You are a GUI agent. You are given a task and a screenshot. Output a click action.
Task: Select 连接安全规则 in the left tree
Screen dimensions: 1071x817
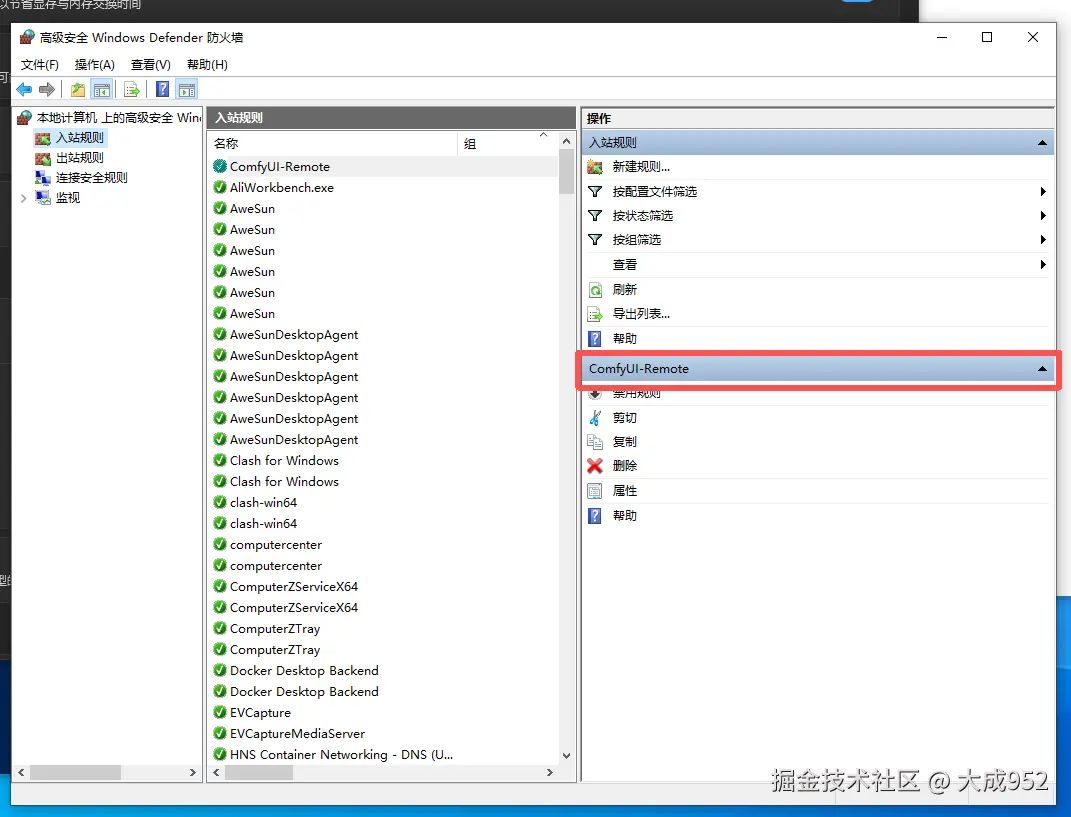[92, 178]
